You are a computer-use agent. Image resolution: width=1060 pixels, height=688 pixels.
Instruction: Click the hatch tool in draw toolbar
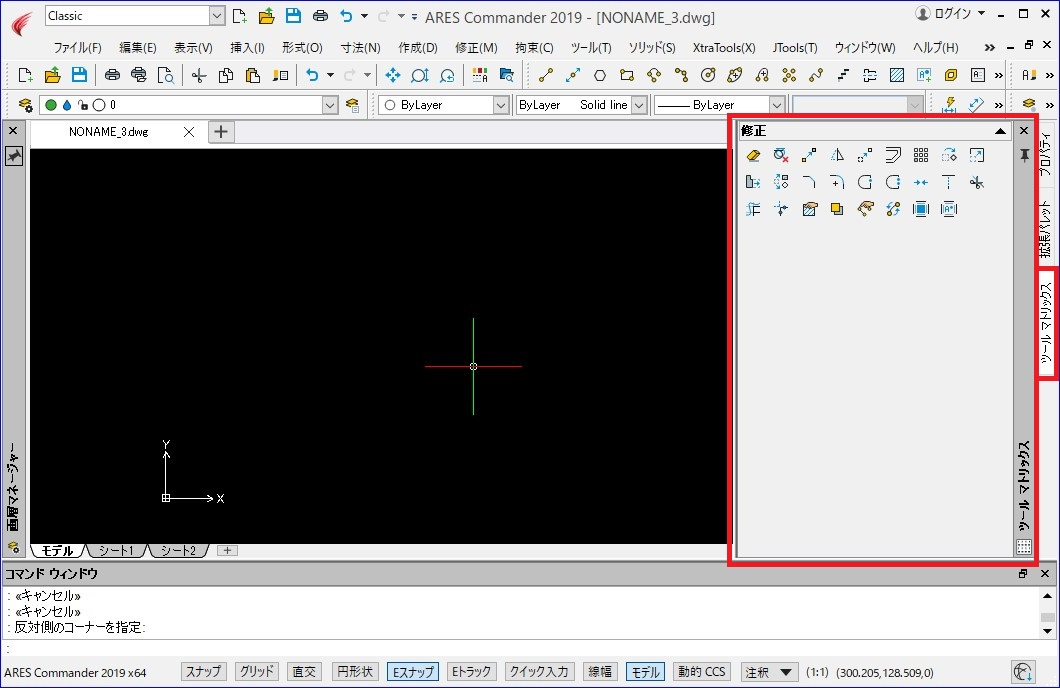tap(897, 75)
